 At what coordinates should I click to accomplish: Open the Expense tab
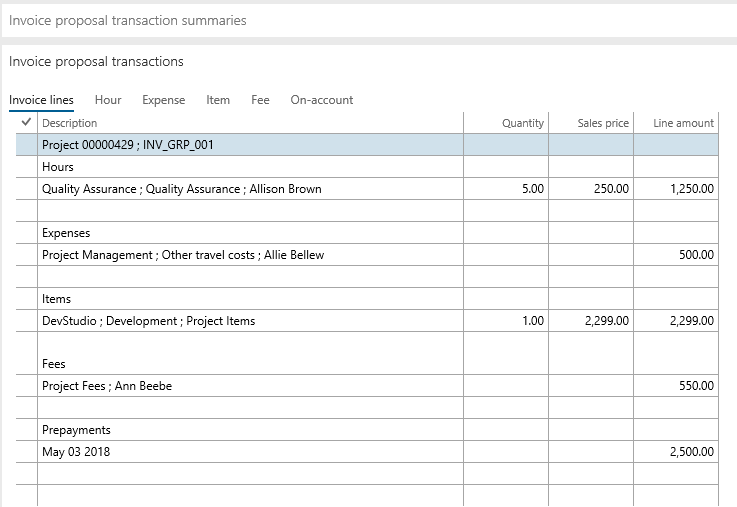(x=164, y=100)
